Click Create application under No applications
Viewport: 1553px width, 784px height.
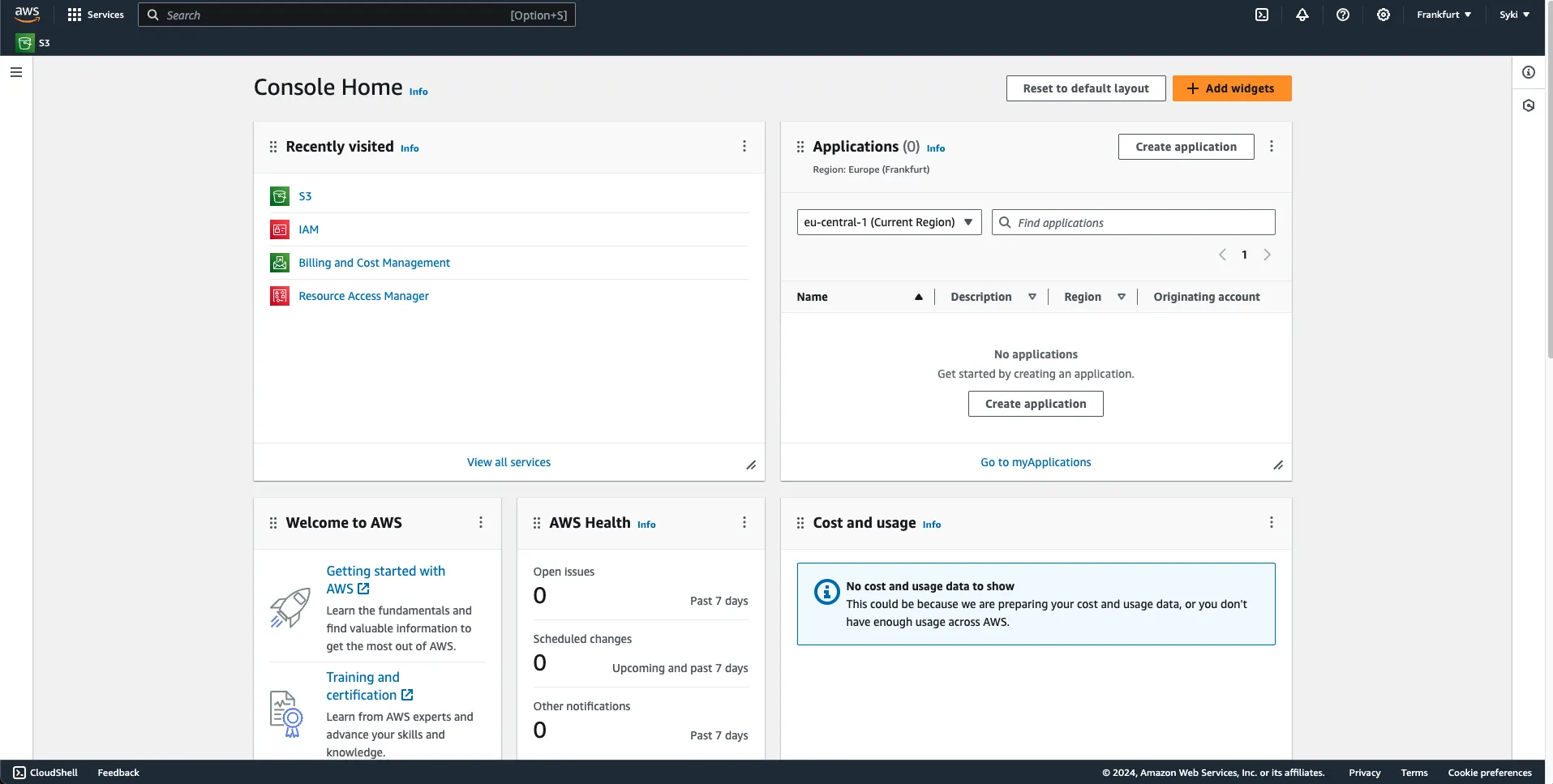click(1036, 404)
